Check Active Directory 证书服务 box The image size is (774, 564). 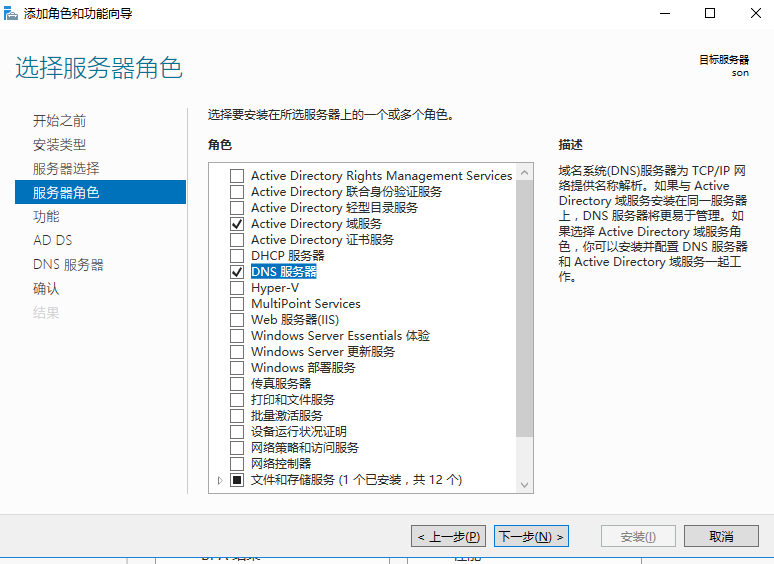click(x=237, y=240)
